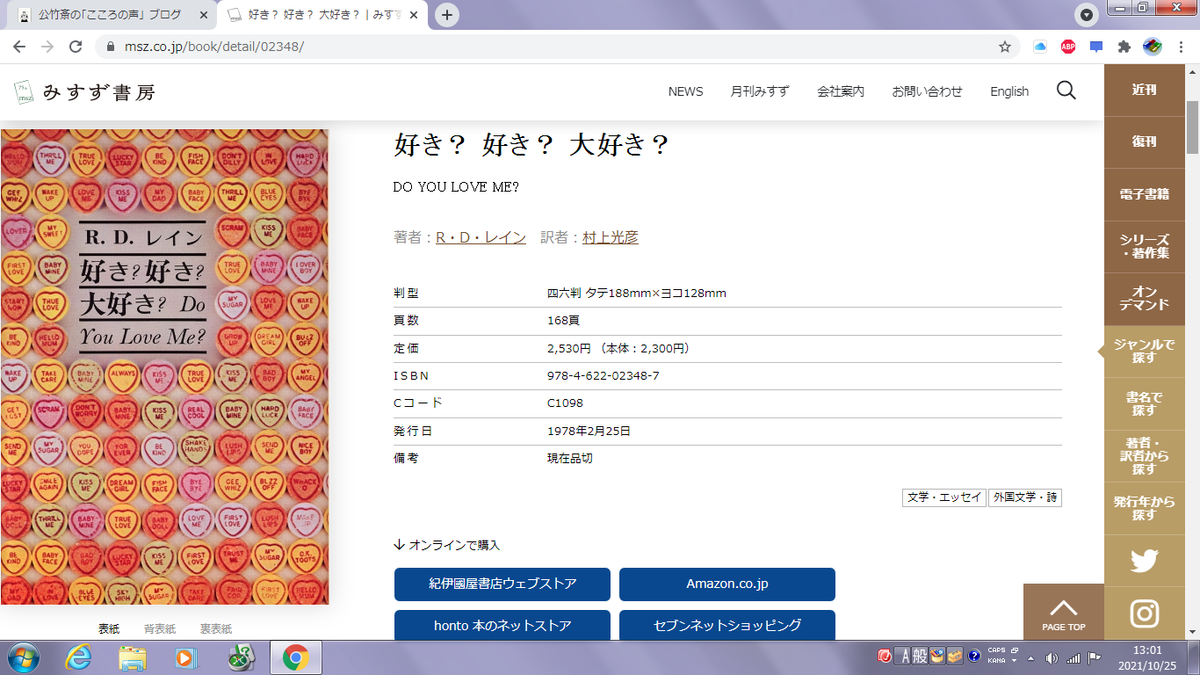This screenshot has height=675, width=1200.
Task: Buy at honto 本のネットストア
Action: tap(502, 626)
